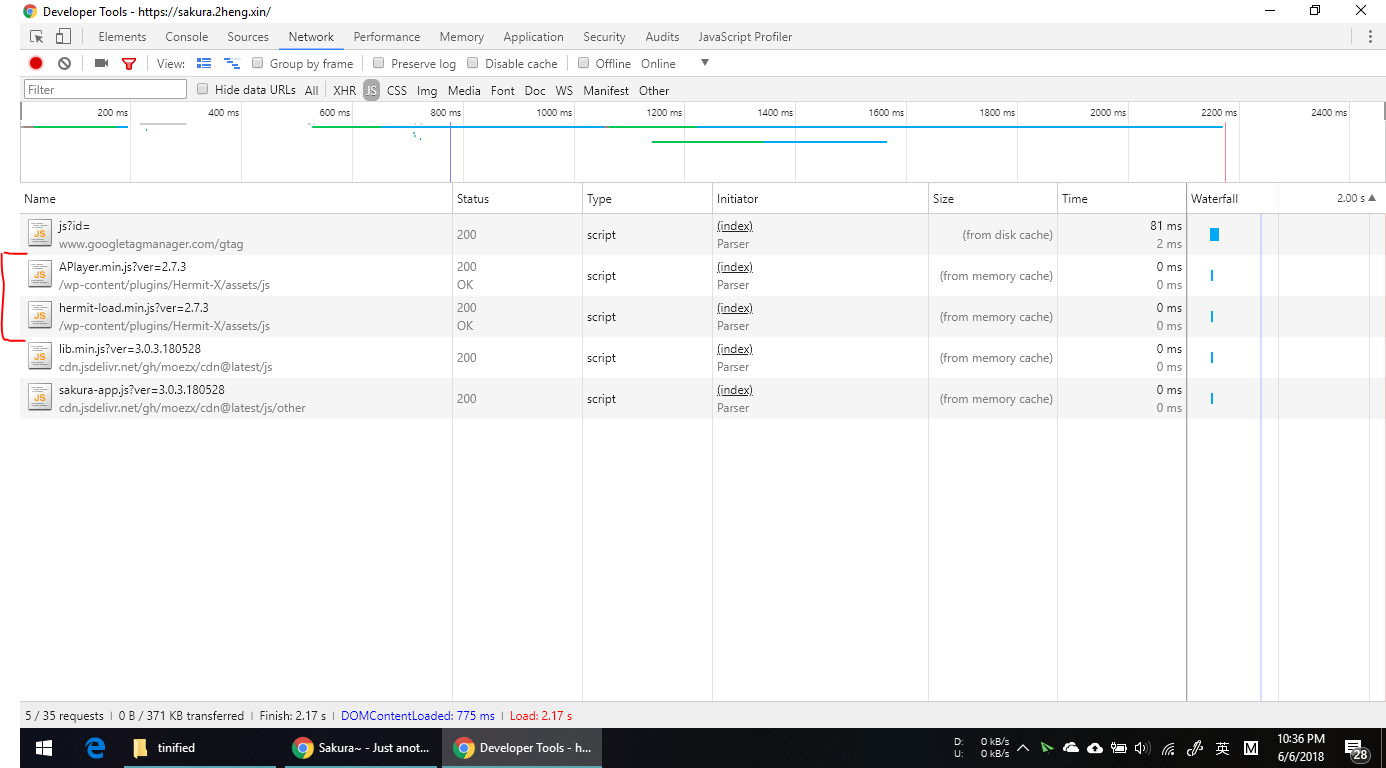Toggle the network overview view icon
The height and width of the screenshot is (768, 1386).
[x=232, y=63]
